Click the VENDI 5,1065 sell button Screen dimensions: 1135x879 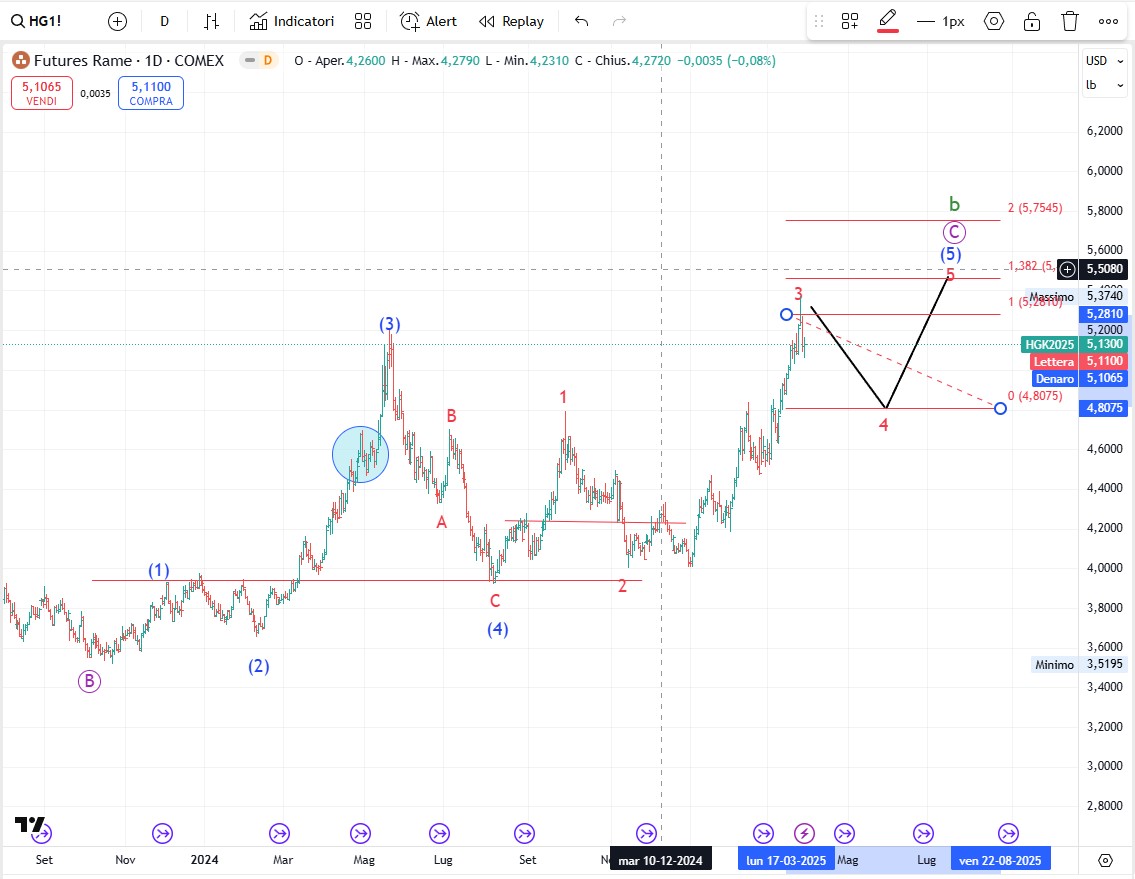(42, 93)
